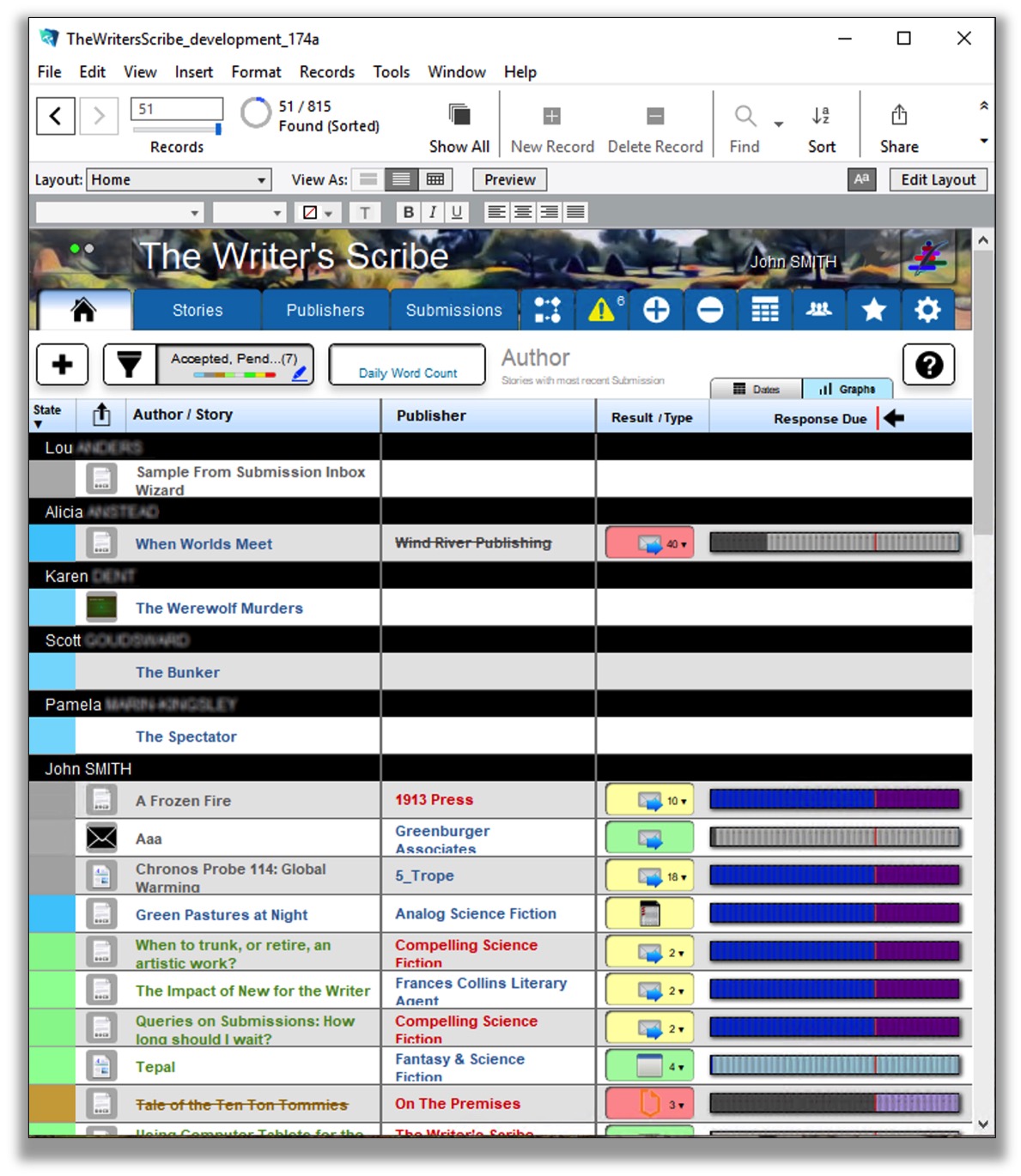Open the table grid view icon
Screen dimensions: 1021x1176
(x=765, y=310)
